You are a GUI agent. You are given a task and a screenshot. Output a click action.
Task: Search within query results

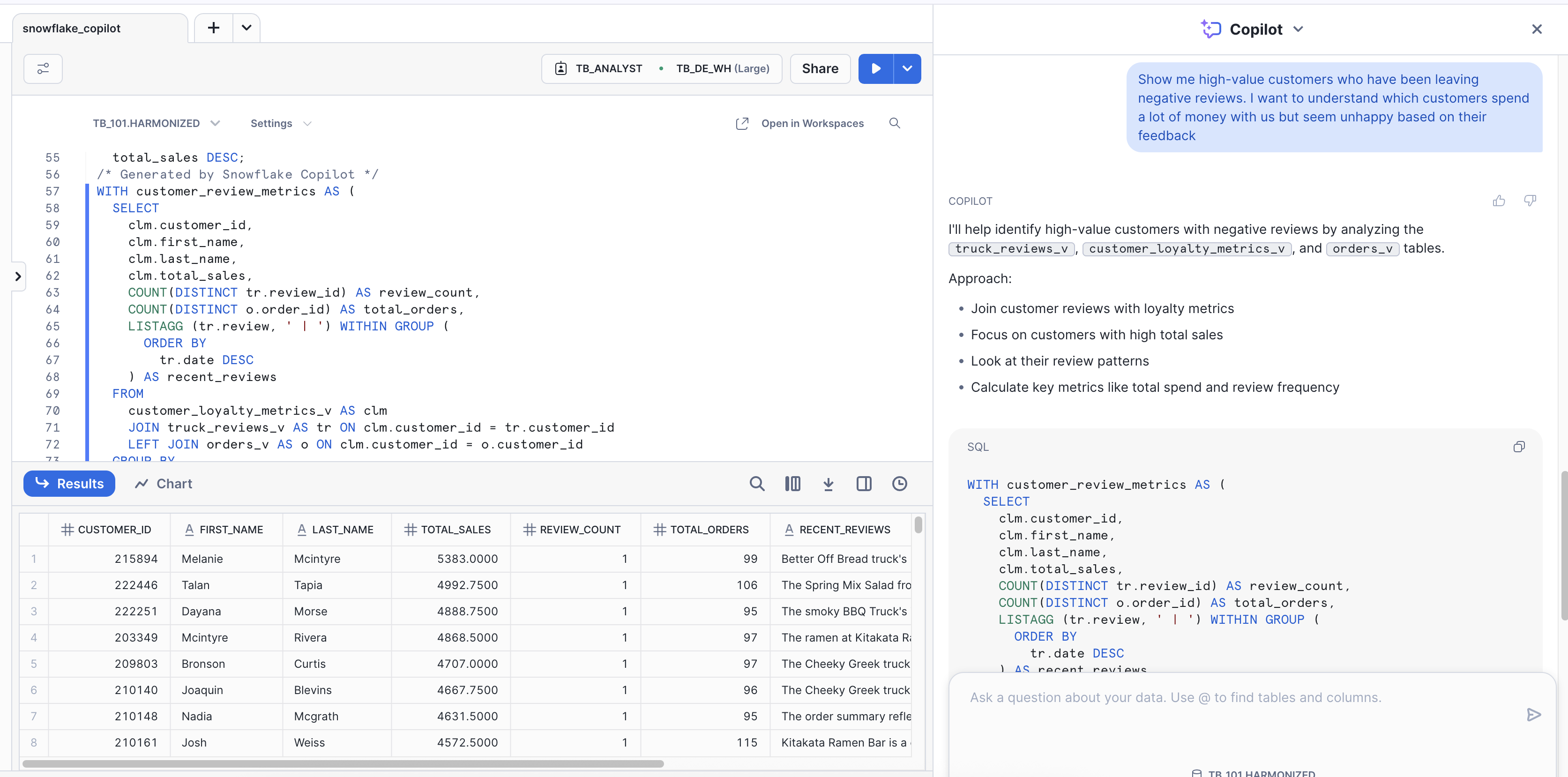pyautogui.click(x=757, y=484)
